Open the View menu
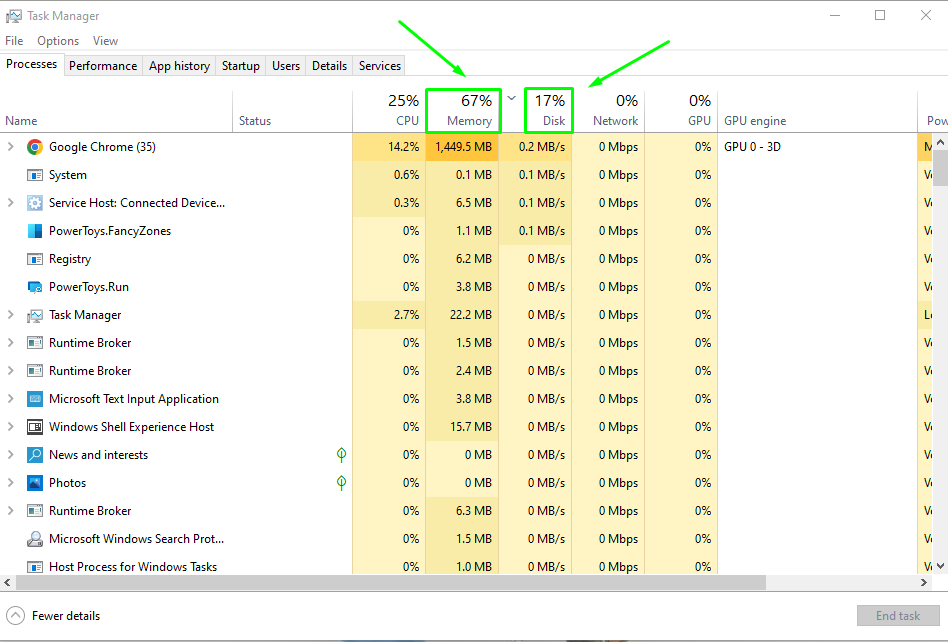 pyautogui.click(x=105, y=41)
